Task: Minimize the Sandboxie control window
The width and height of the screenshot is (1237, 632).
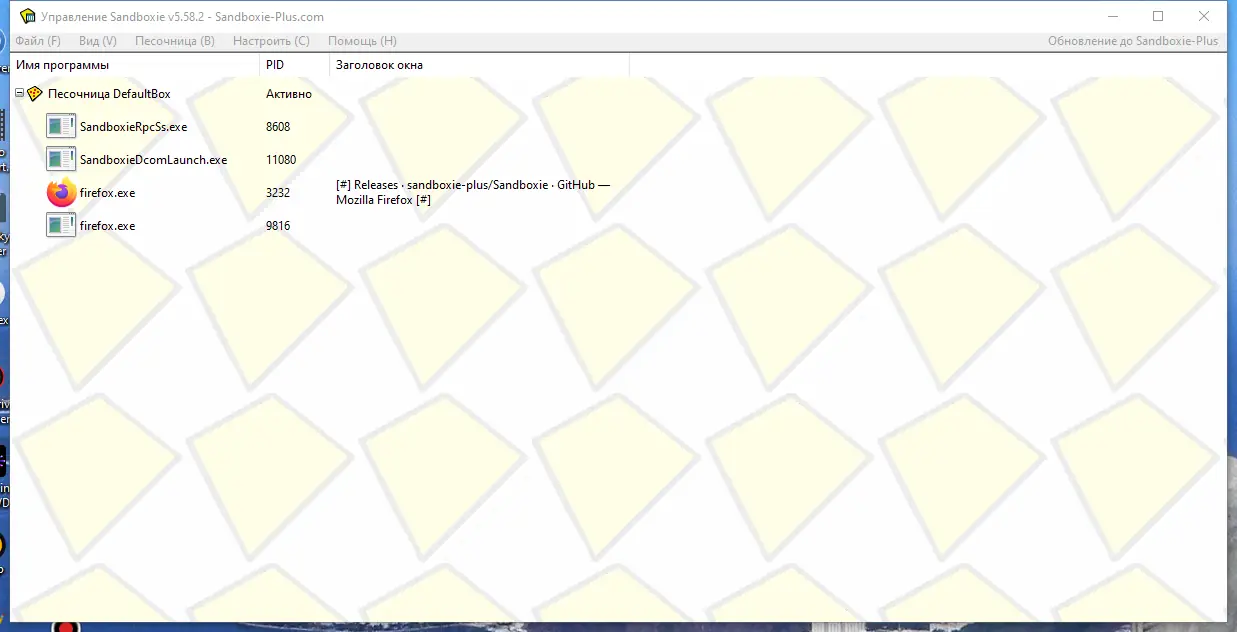Action: click(x=1112, y=16)
